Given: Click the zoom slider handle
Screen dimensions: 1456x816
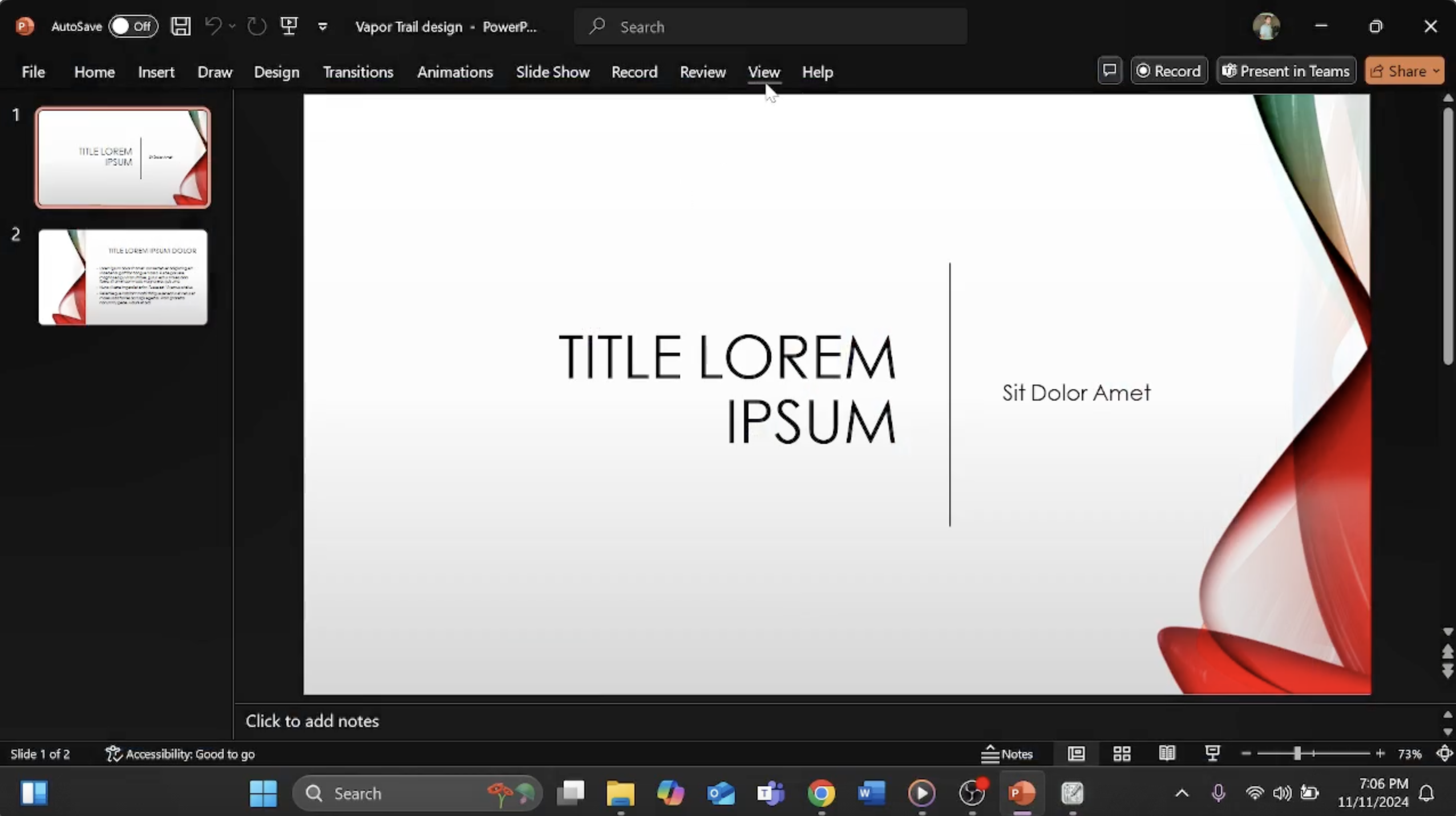Looking at the screenshot, I should click(1297, 754).
